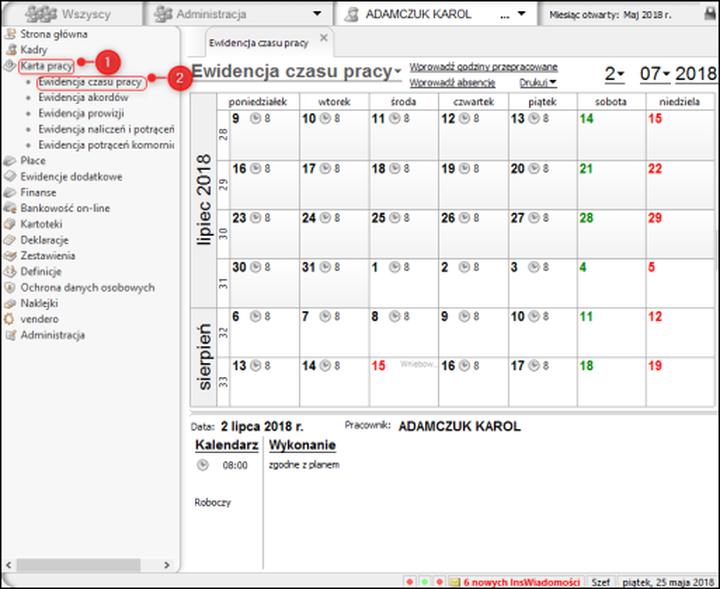Click the green status dot in status bar

click(x=424, y=580)
